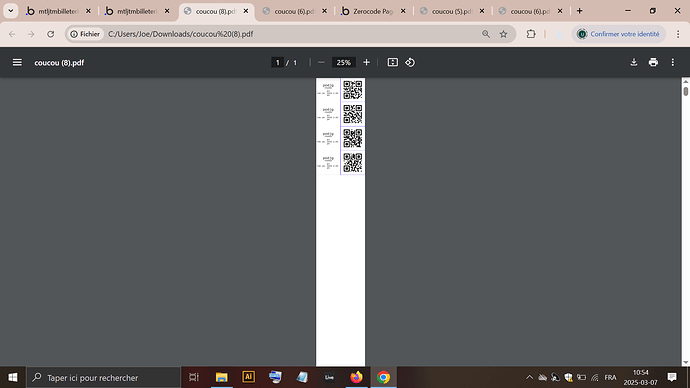Click the FRA language indicator
The image size is (690, 388).
tap(610, 377)
